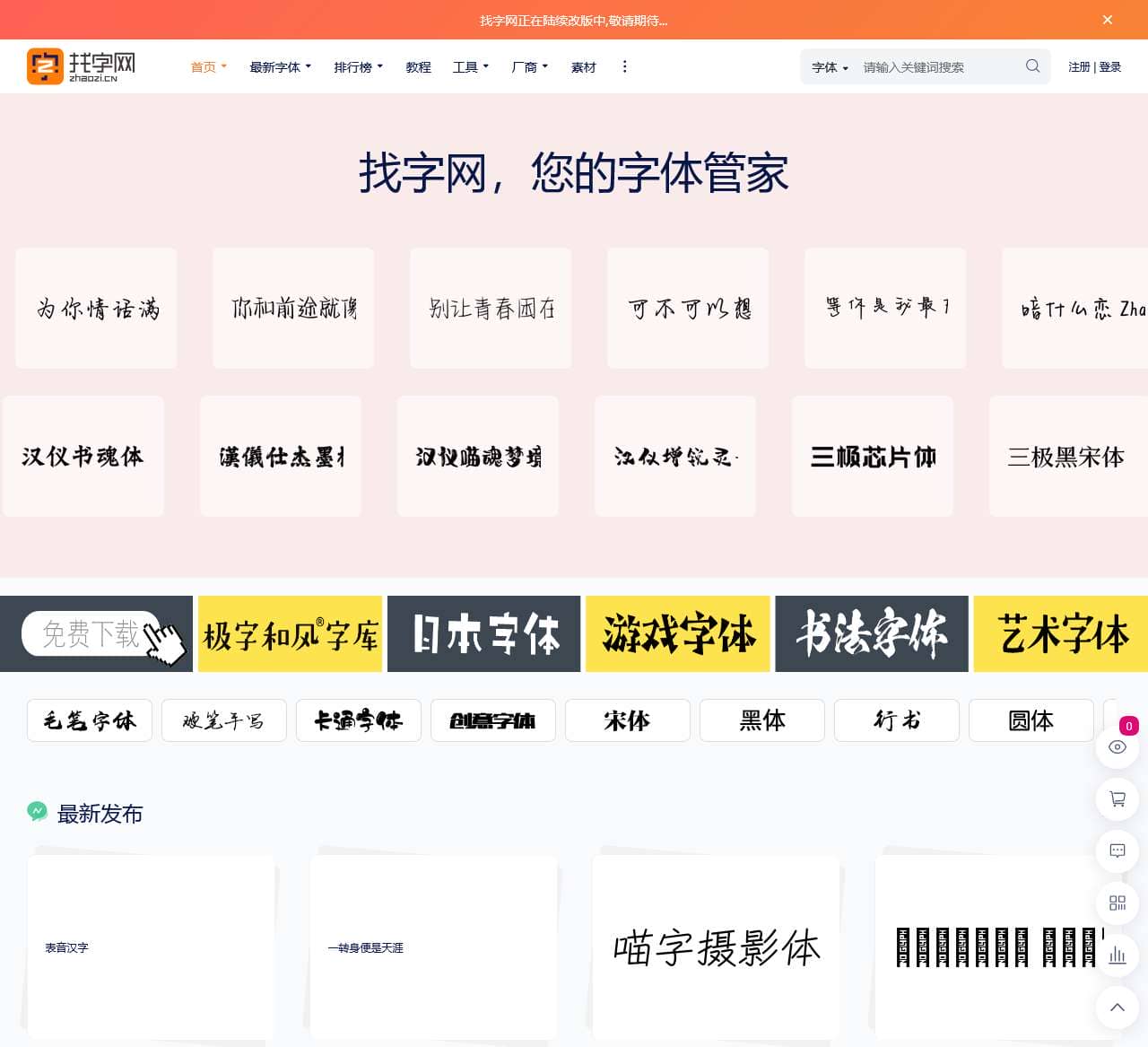Click the search magnifier icon
This screenshot has height=1047, width=1148.
[1032, 66]
